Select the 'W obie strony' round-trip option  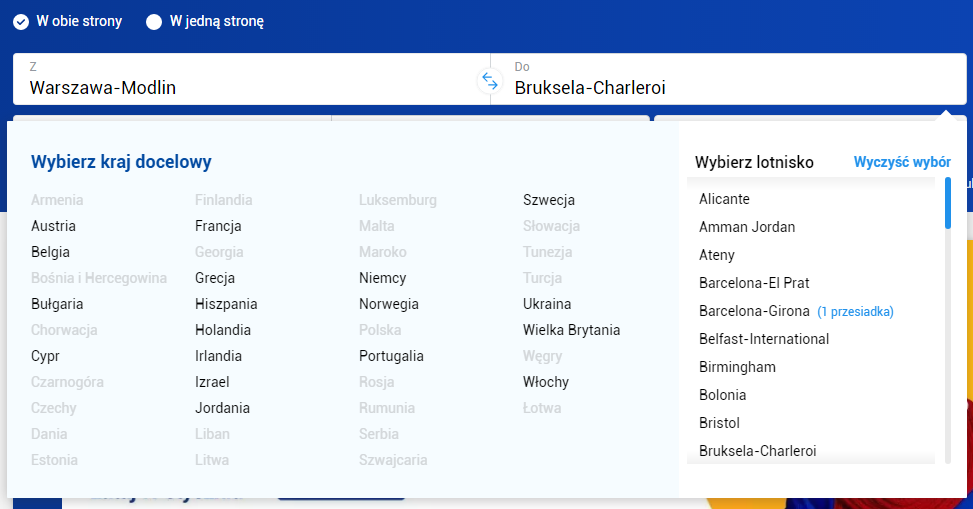(68, 21)
